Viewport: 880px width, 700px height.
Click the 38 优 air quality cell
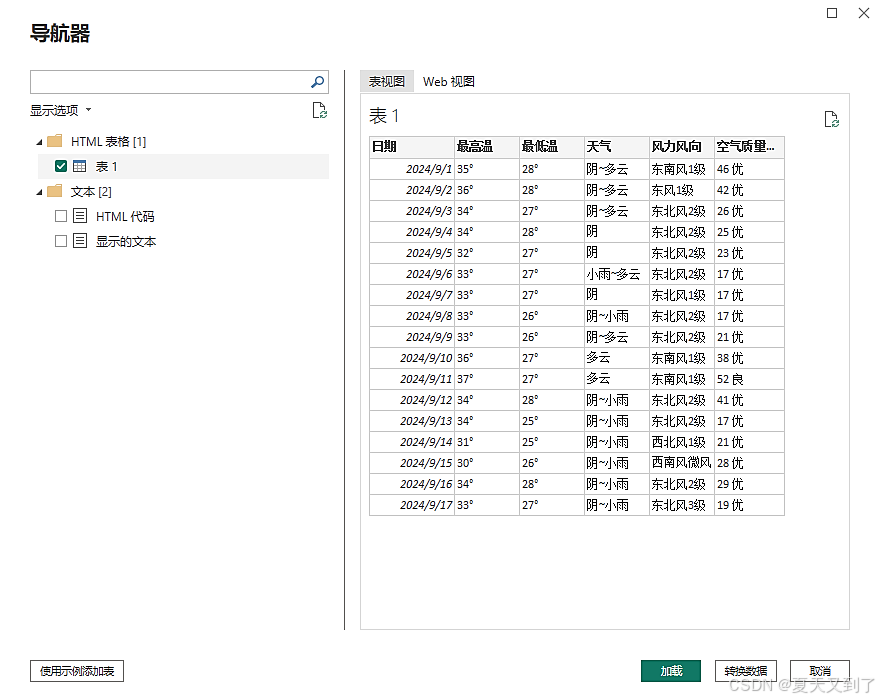coord(749,358)
